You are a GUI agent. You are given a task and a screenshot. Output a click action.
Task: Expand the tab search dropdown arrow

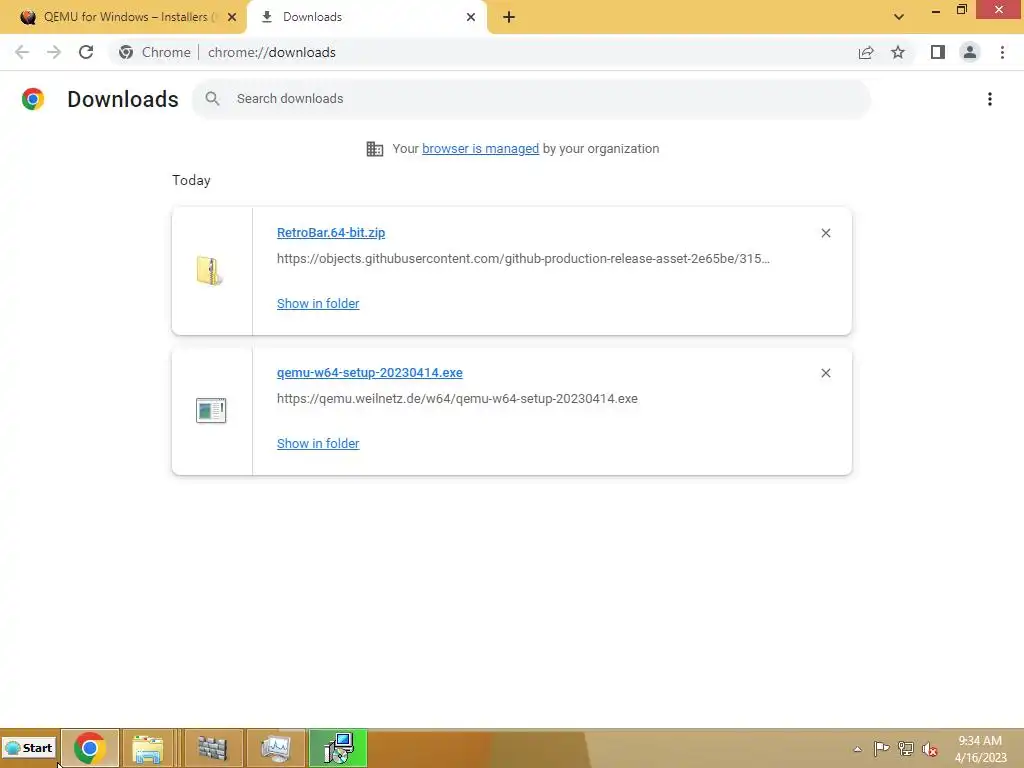pos(899,17)
